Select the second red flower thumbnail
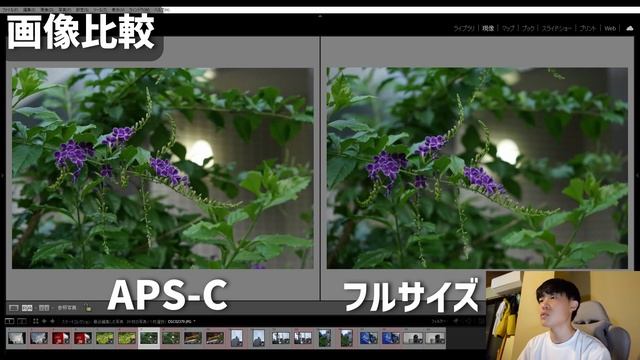This screenshot has height=360, width=640. coord(83,338)
